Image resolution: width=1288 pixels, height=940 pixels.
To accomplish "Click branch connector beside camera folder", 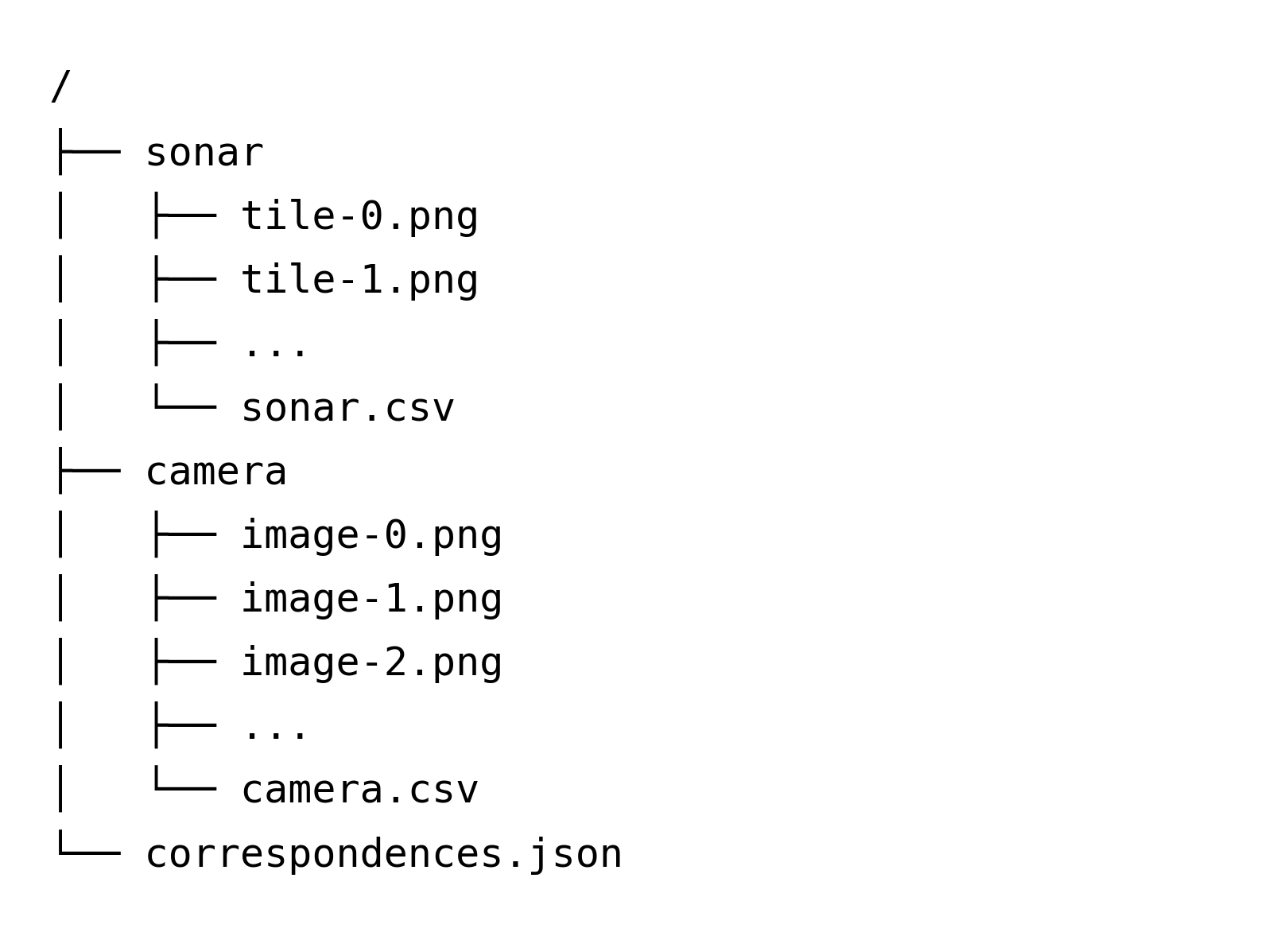I will point(88,470).
